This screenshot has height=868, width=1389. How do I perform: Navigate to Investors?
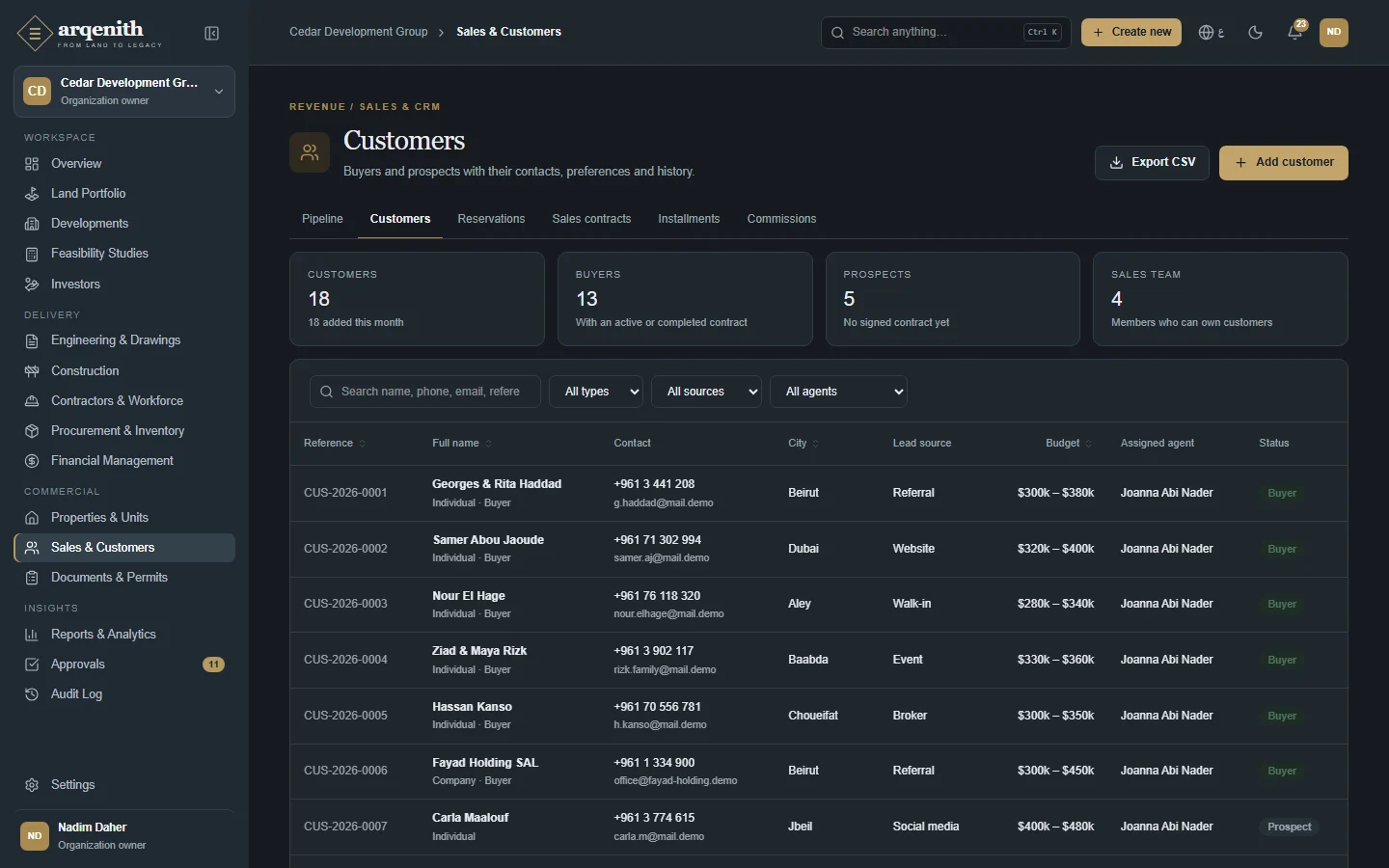click(124, 285)
